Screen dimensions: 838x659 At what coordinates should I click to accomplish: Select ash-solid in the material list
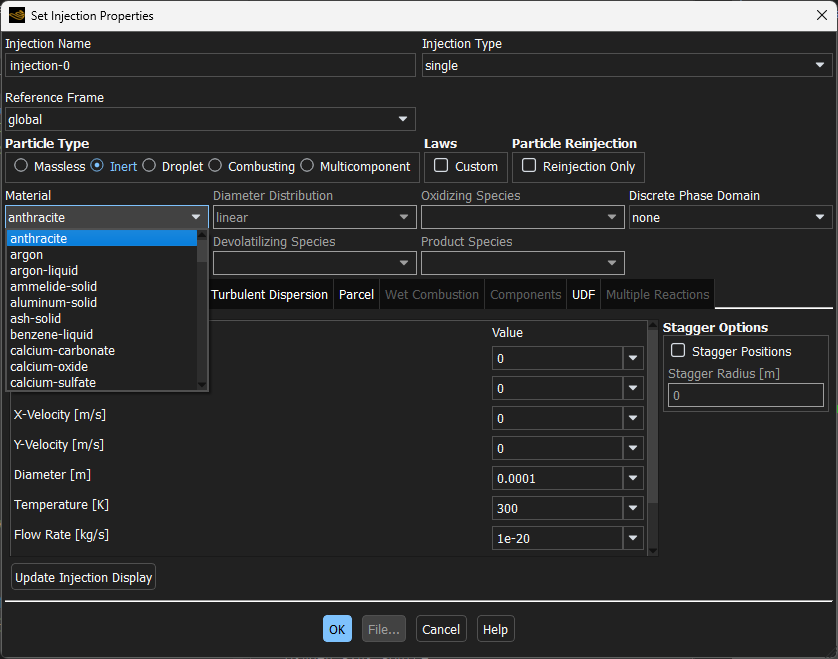click(x=36, y=319)
